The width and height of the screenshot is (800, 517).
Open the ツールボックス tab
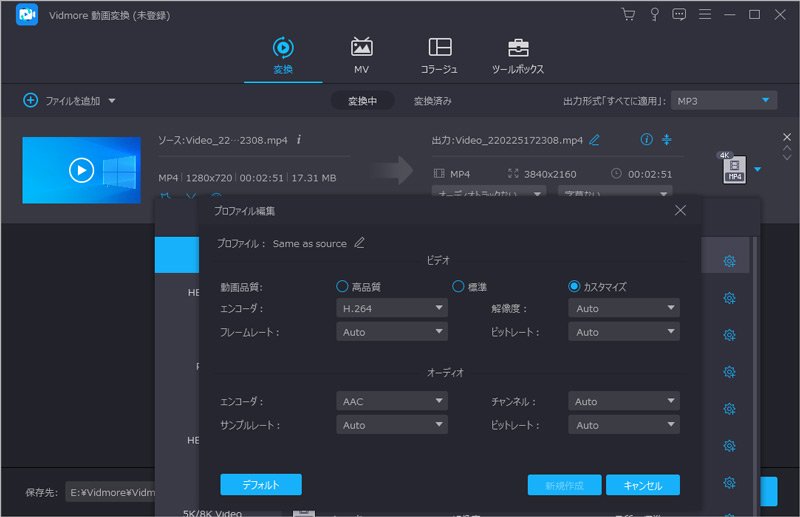[x=518, y=55]
